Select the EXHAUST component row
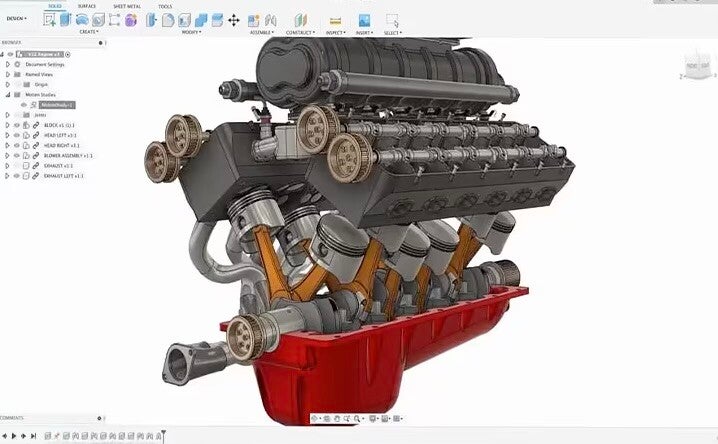 58,165
